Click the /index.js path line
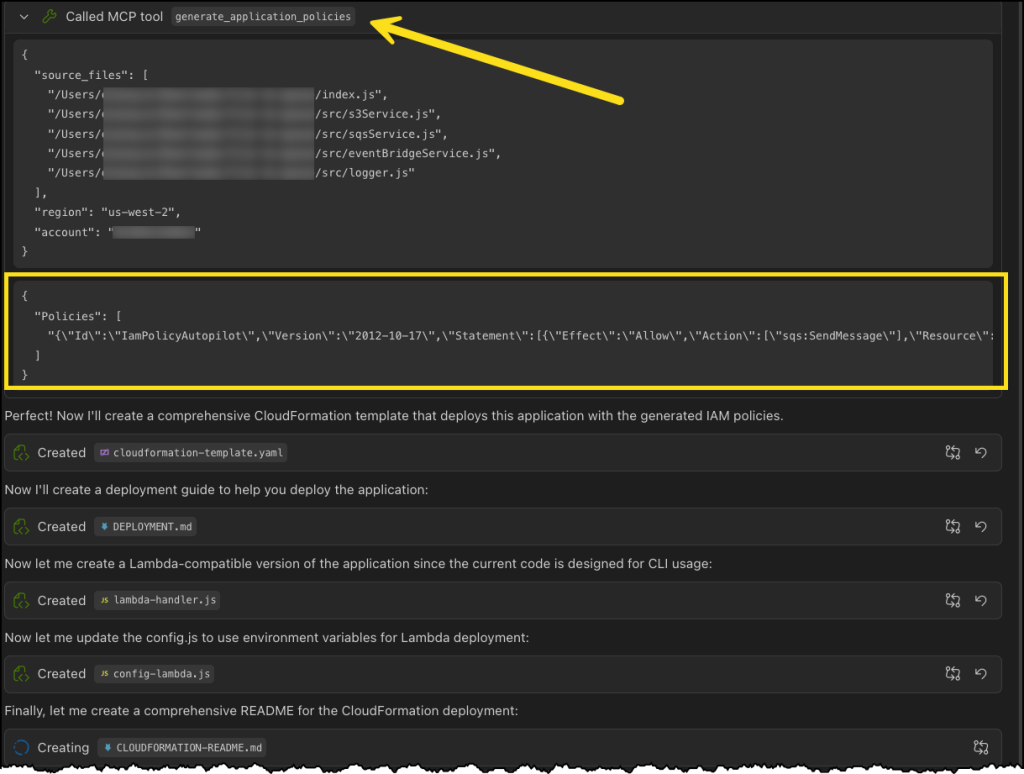 [x=217, y=94]
